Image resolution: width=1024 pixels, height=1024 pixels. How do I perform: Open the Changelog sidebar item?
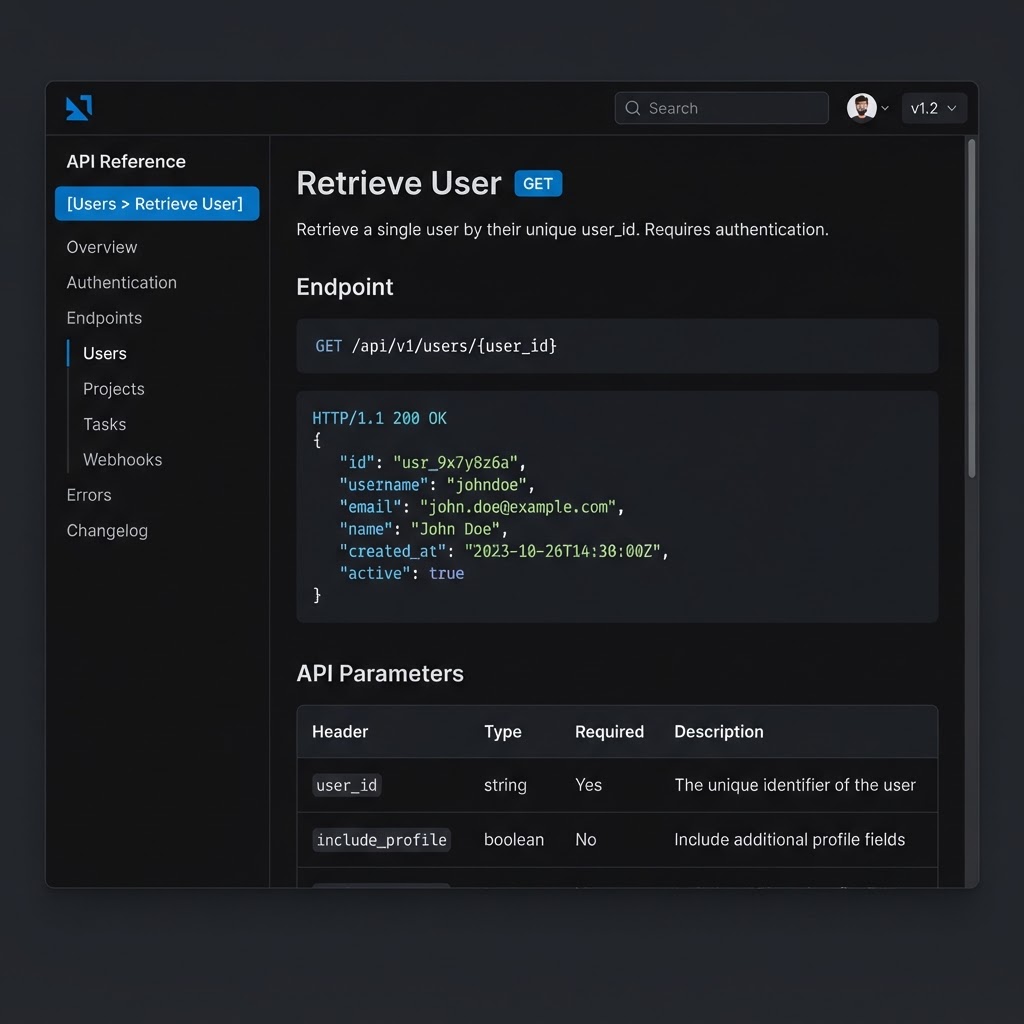coord(107,531)
